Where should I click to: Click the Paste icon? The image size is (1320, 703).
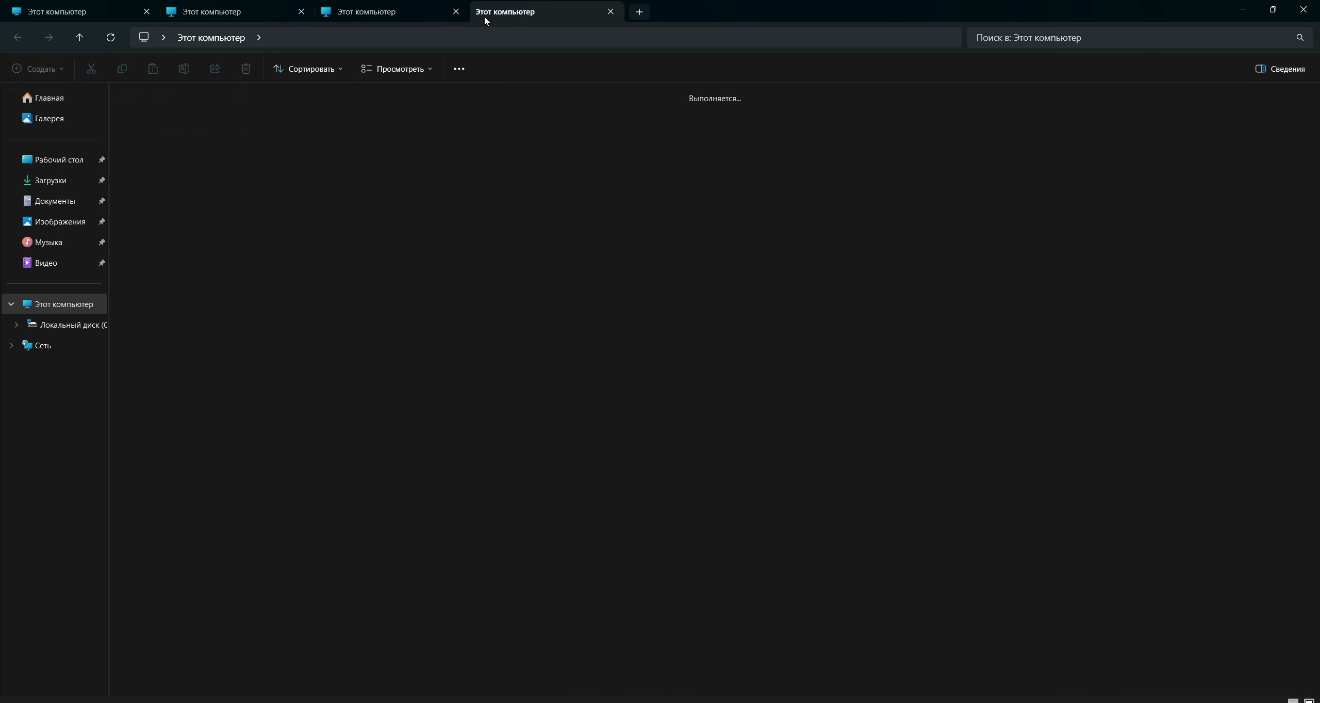[152, 69]
